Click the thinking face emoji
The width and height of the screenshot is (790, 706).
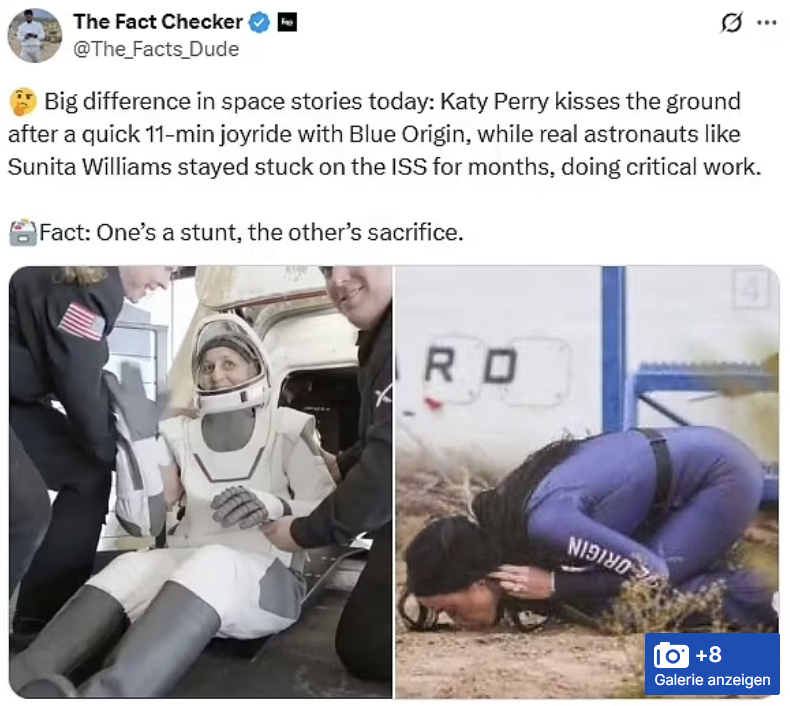23,102
